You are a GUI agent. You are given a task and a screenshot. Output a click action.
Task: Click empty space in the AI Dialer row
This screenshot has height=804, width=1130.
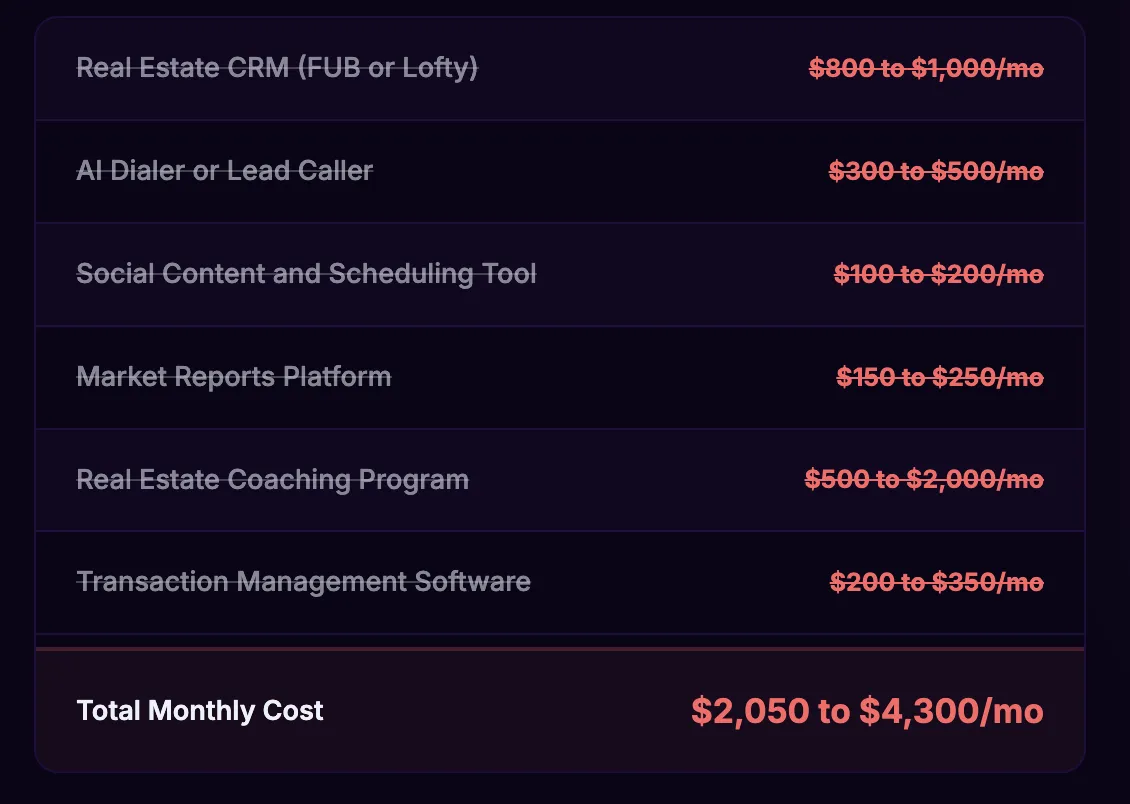point(598,171)
